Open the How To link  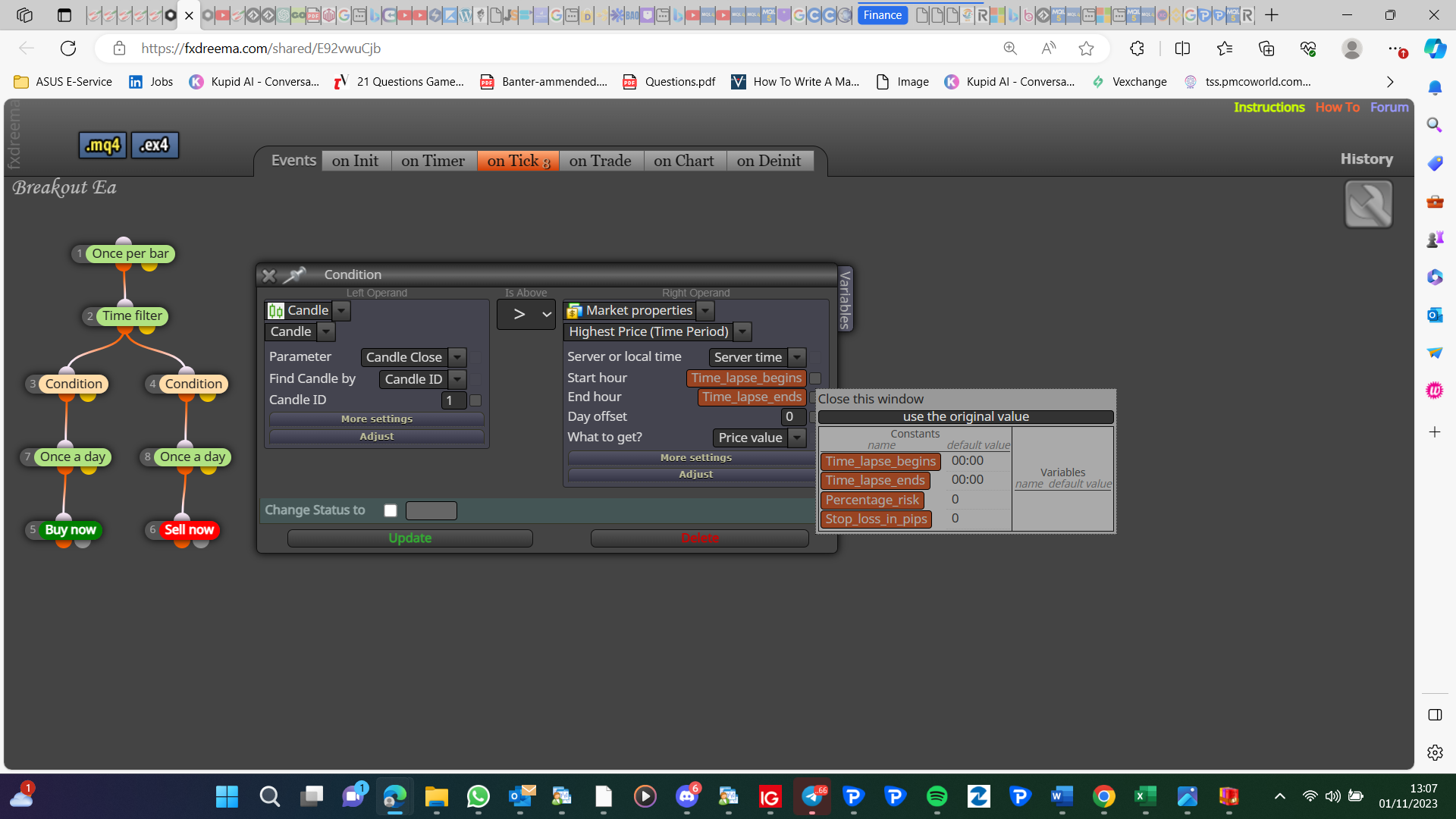point(1337,108)
